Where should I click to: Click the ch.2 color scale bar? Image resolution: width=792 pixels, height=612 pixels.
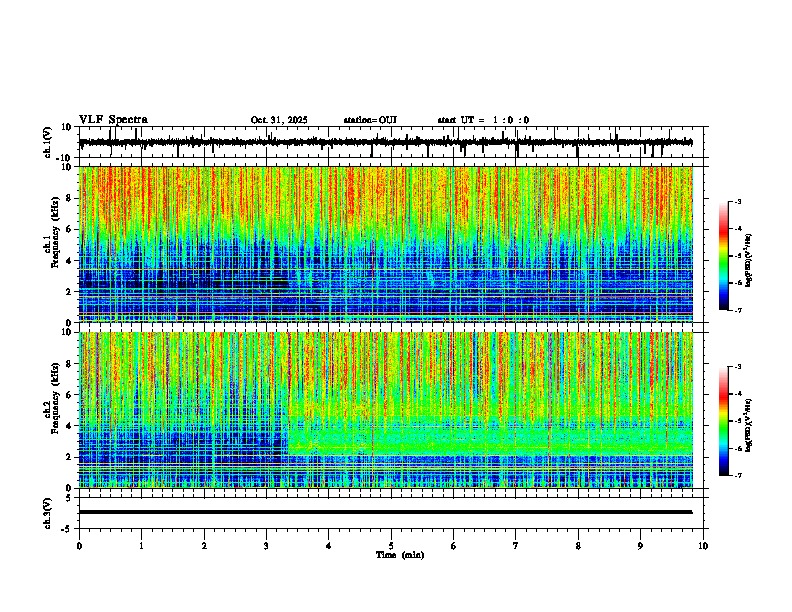pyautogui.click(x=724, y=421)
